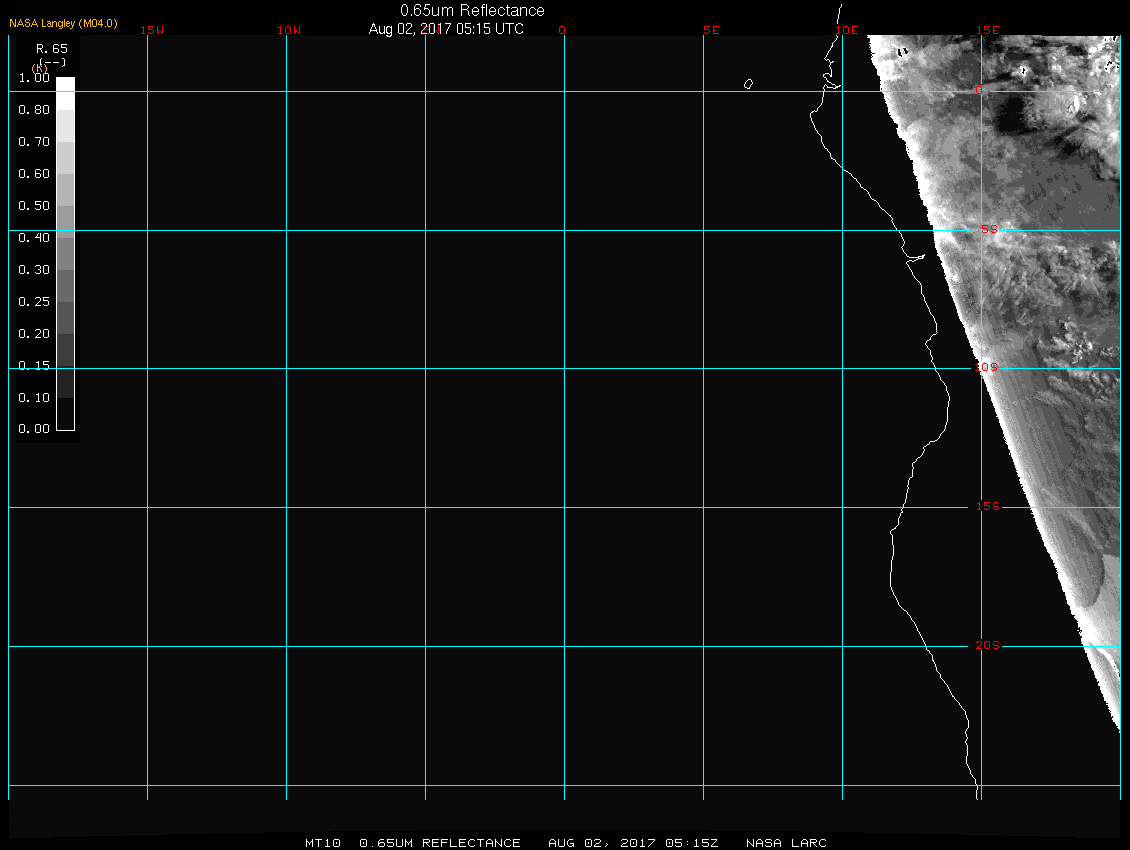The width and height of the screenshot is (1130, 850).
Task: Click the 0.25 colorbar value label
Action: click(x=34, y=302)
